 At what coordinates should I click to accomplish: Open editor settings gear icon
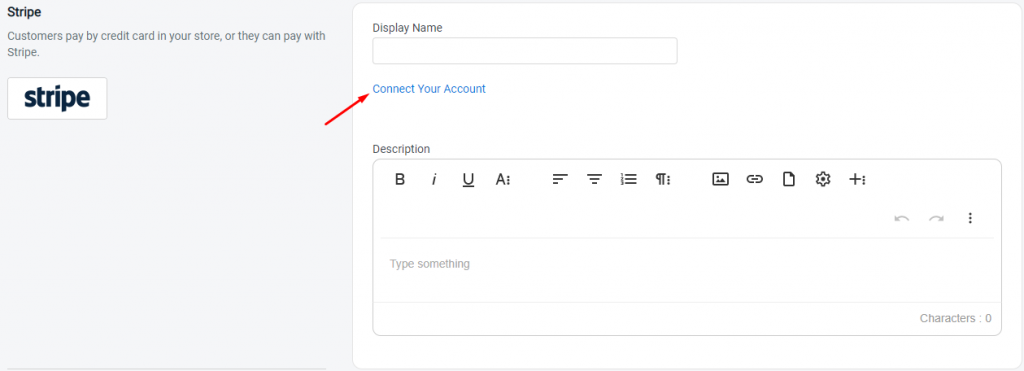pyautogui.click(x=823, y=179)
